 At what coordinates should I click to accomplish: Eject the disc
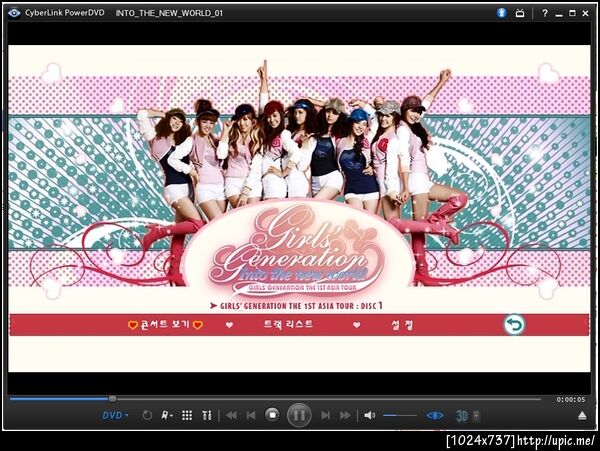tap(582, 416)
